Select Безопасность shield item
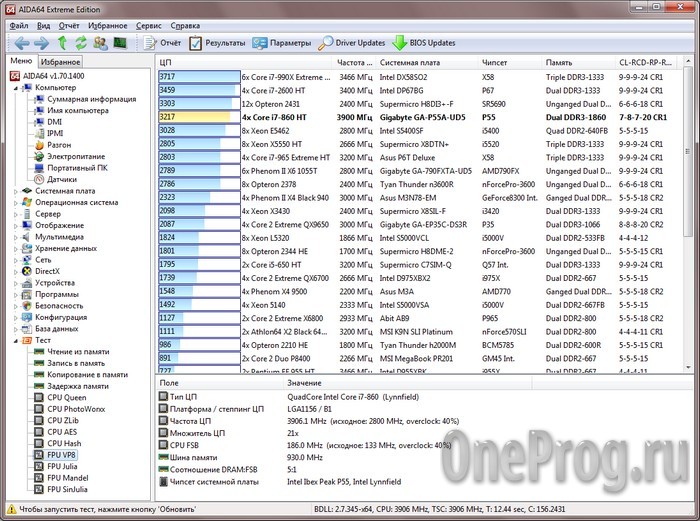 point(59,306)
